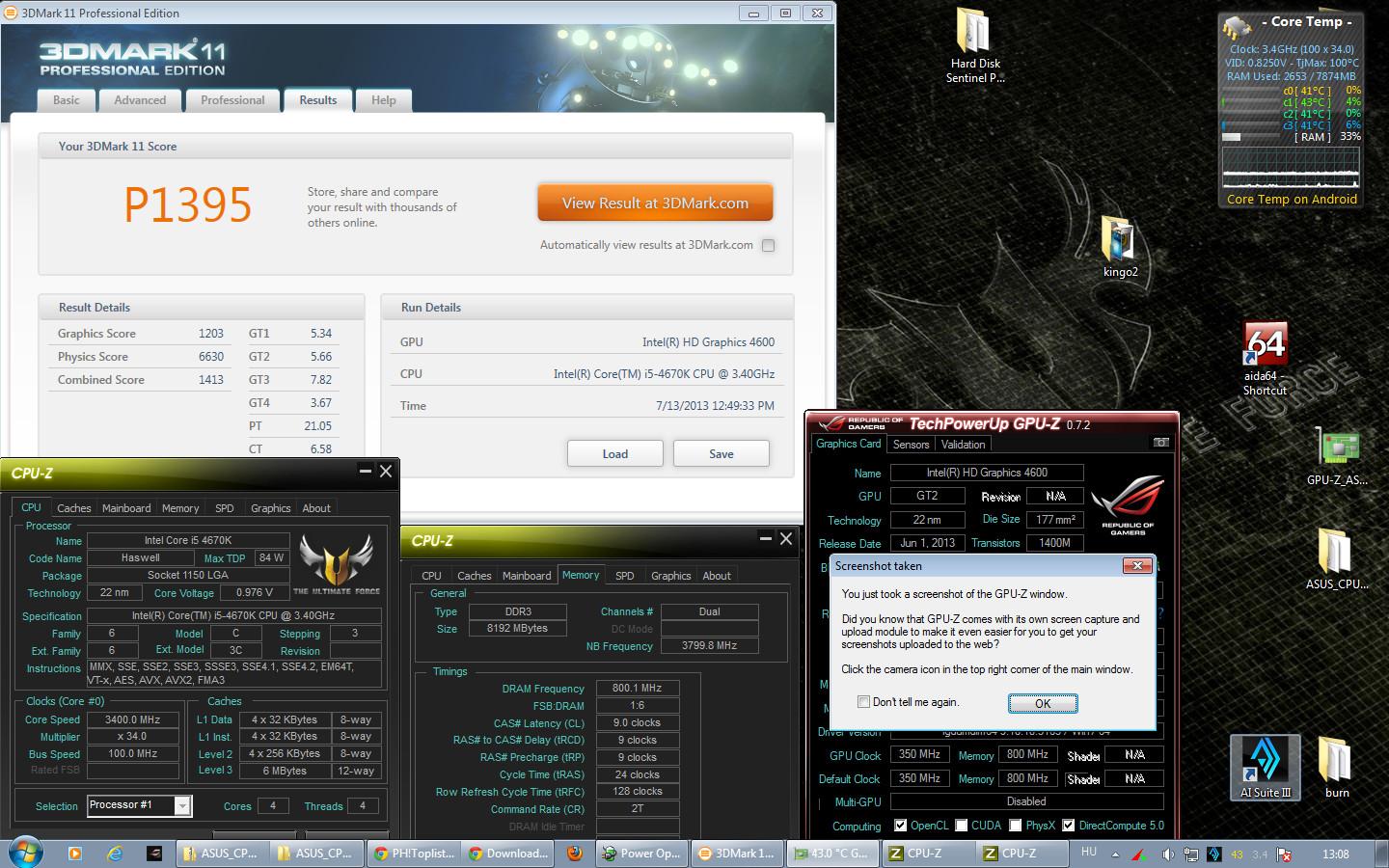Image resolution: width=1389 pixels, height=868 pixels.
Task: Open the Hard Disk Sentinel folder on desktop
Action: pyautogui.click(x=975, y=45)
